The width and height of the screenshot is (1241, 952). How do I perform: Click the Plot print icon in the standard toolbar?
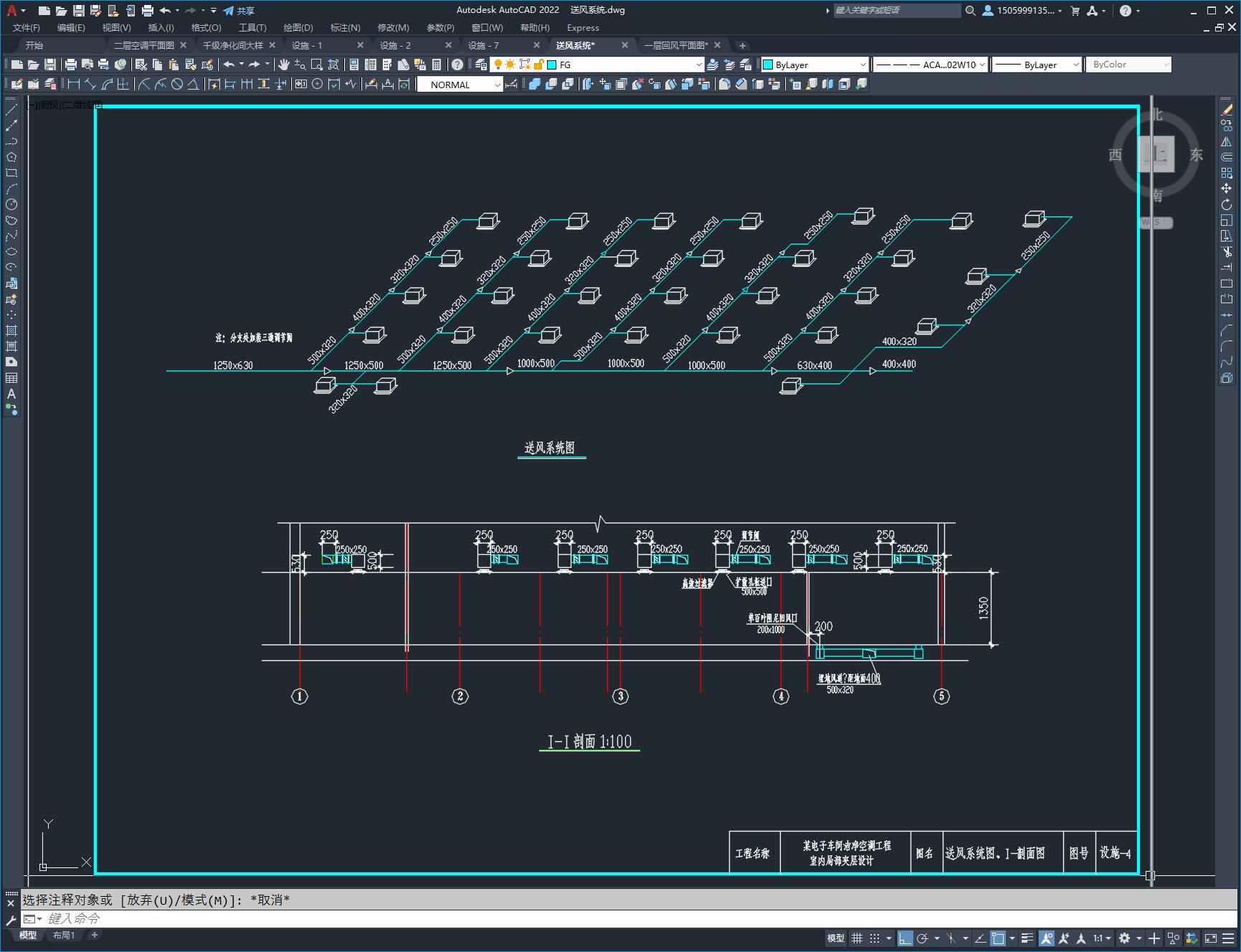(70, 65)
